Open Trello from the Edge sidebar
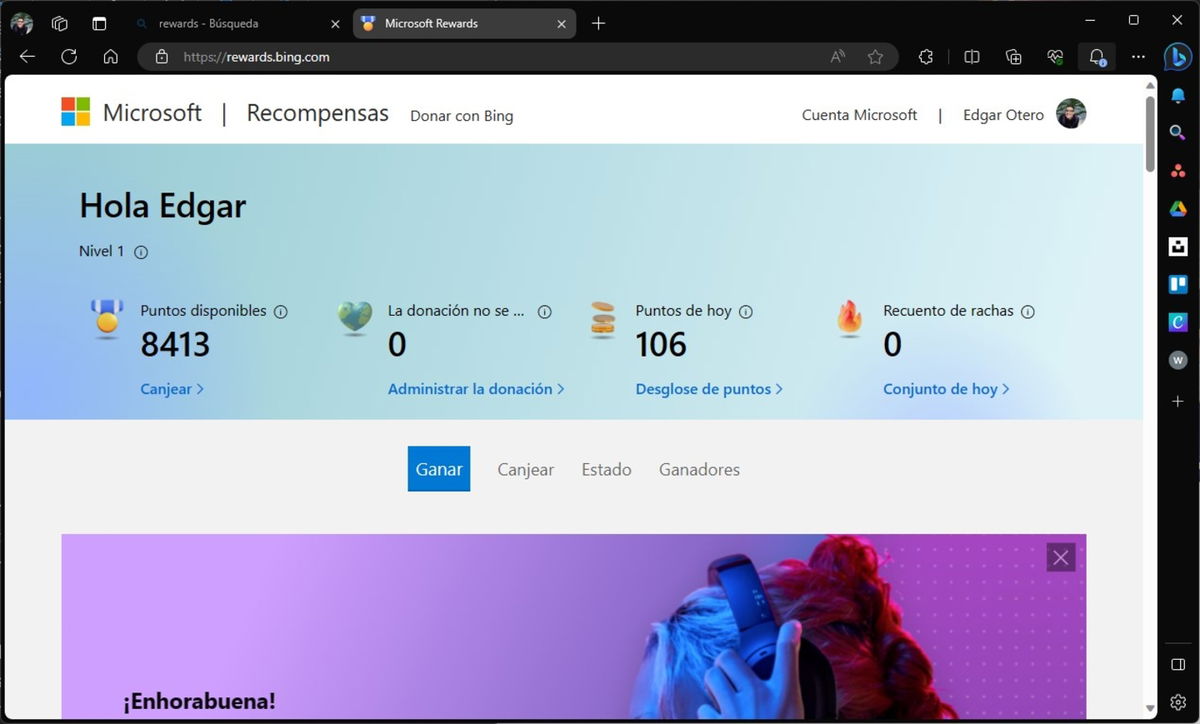This screenshot has width=1200, height=724. point(1177,284)
